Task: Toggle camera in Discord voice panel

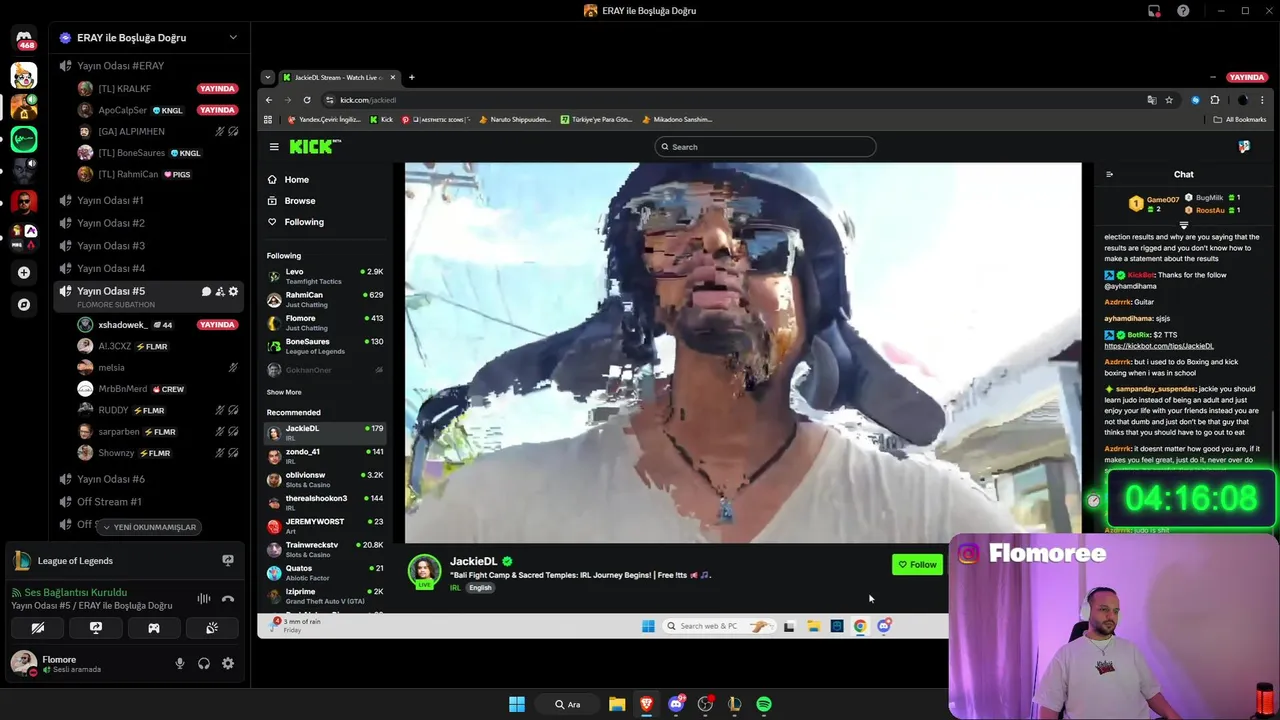Action: coord(38,628)
